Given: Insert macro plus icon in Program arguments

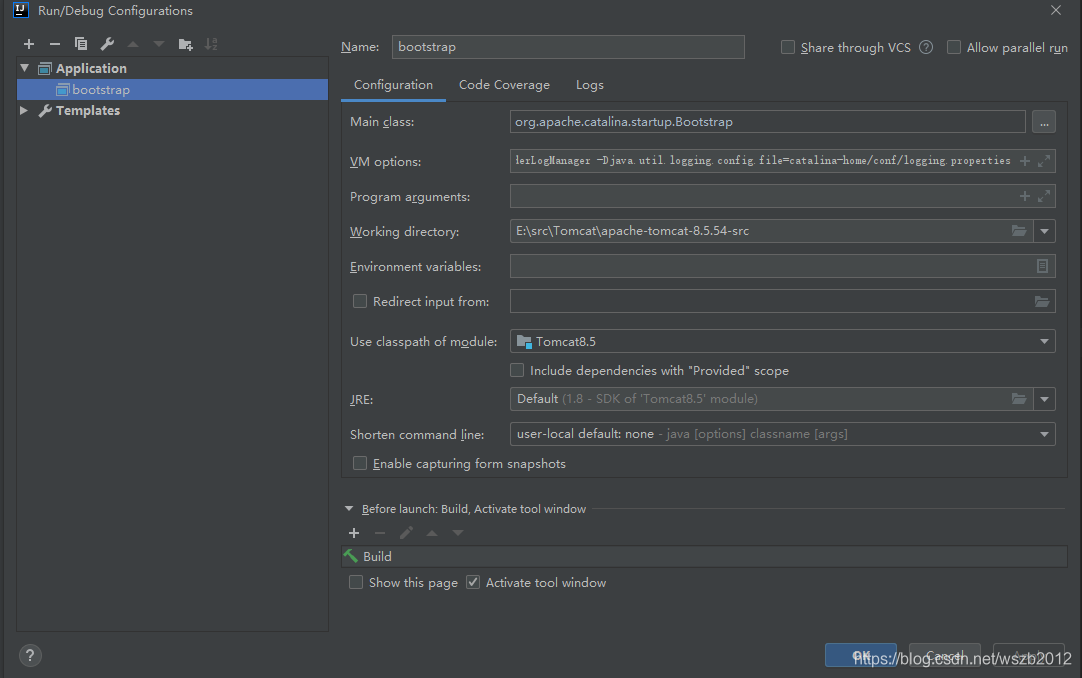Looking at the screenshot, I should (1025, 196).
